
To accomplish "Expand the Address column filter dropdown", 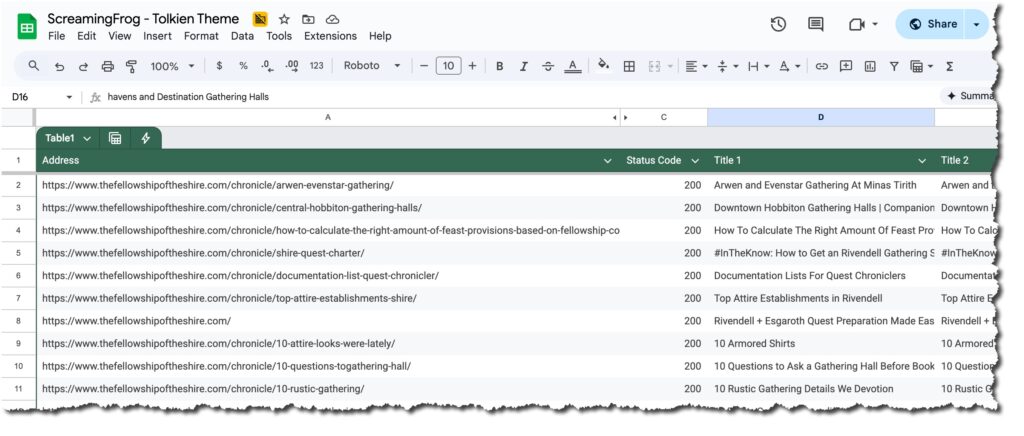I will (x=608, y=161).
